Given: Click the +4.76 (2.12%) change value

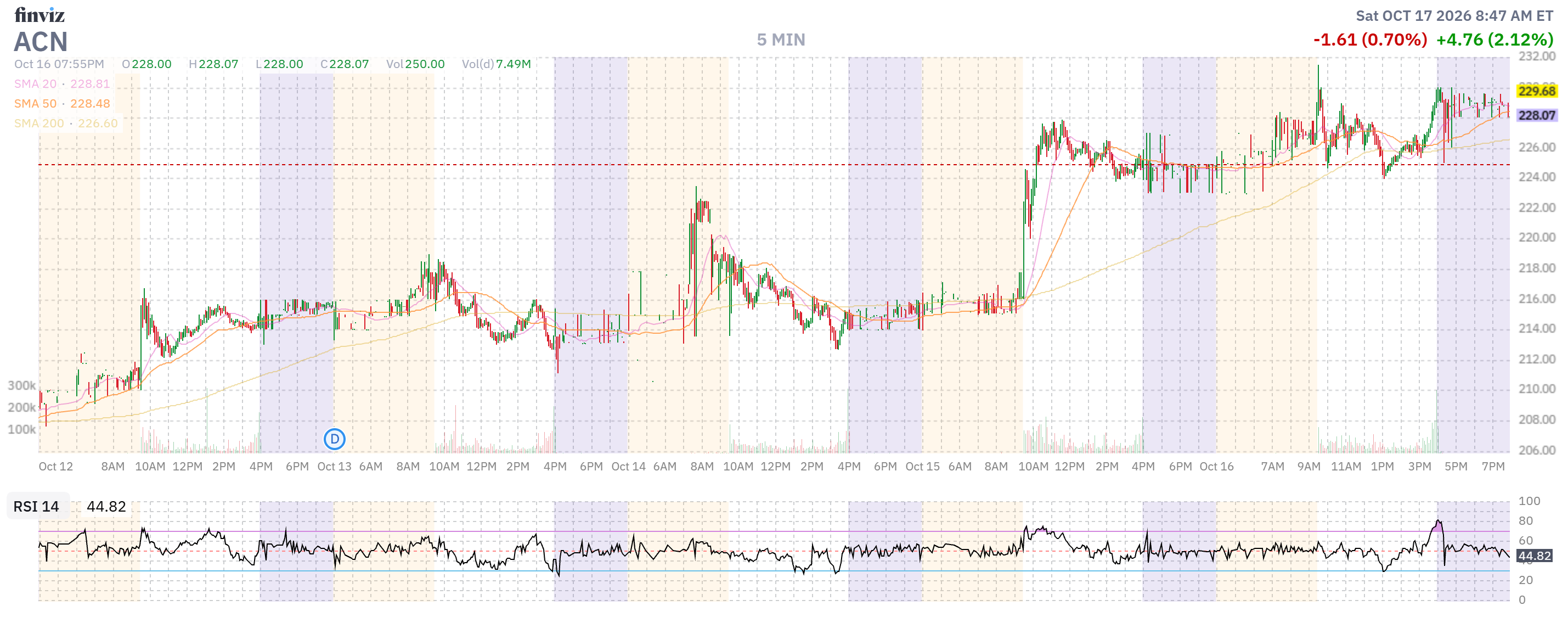Looking at the screenshot, I should [1494, 40].
